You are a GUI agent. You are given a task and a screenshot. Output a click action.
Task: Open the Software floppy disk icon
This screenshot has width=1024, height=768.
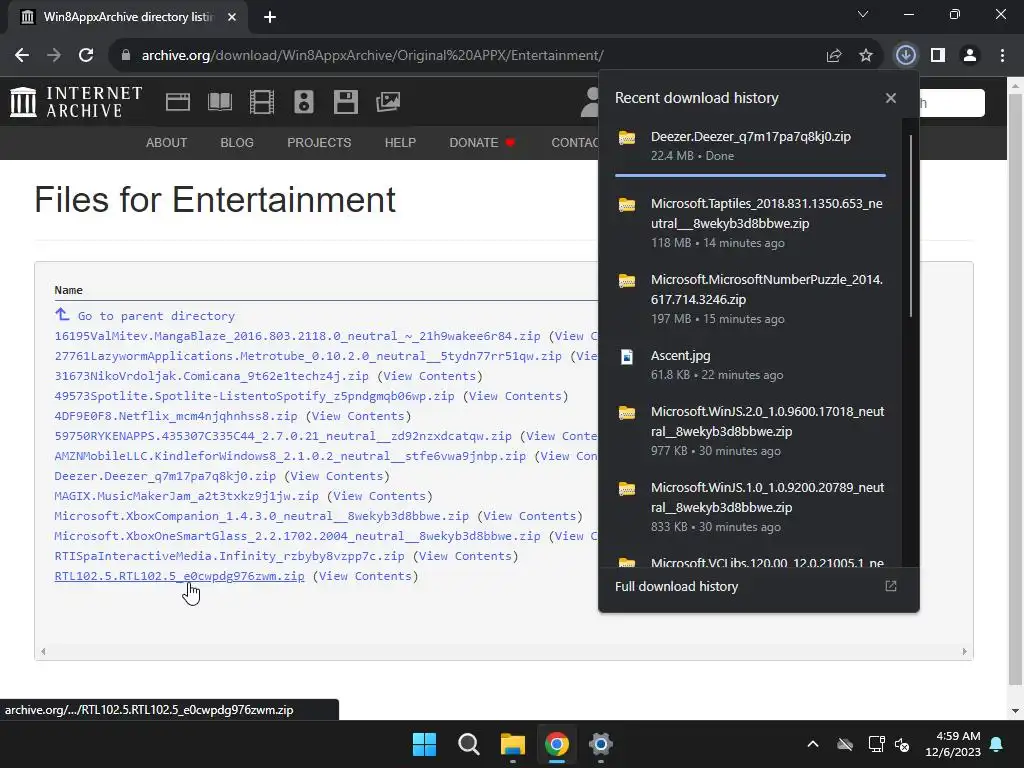[x=345, y=102]
